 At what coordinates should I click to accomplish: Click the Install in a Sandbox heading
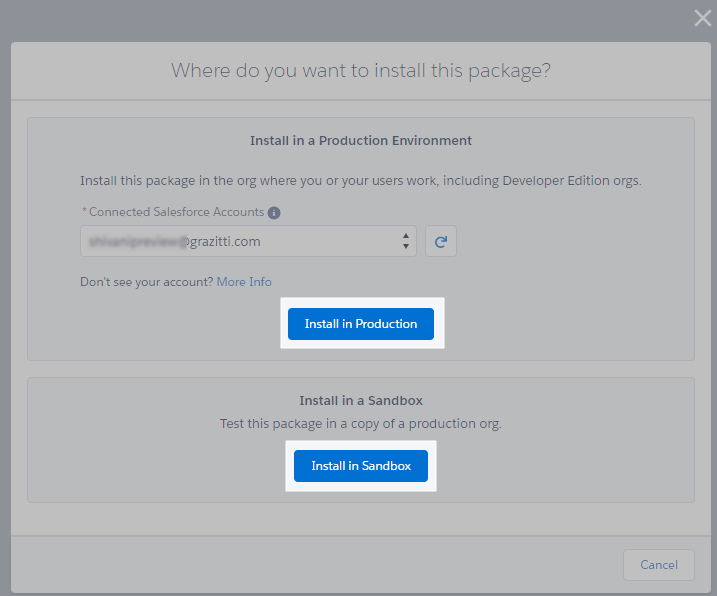360,401
